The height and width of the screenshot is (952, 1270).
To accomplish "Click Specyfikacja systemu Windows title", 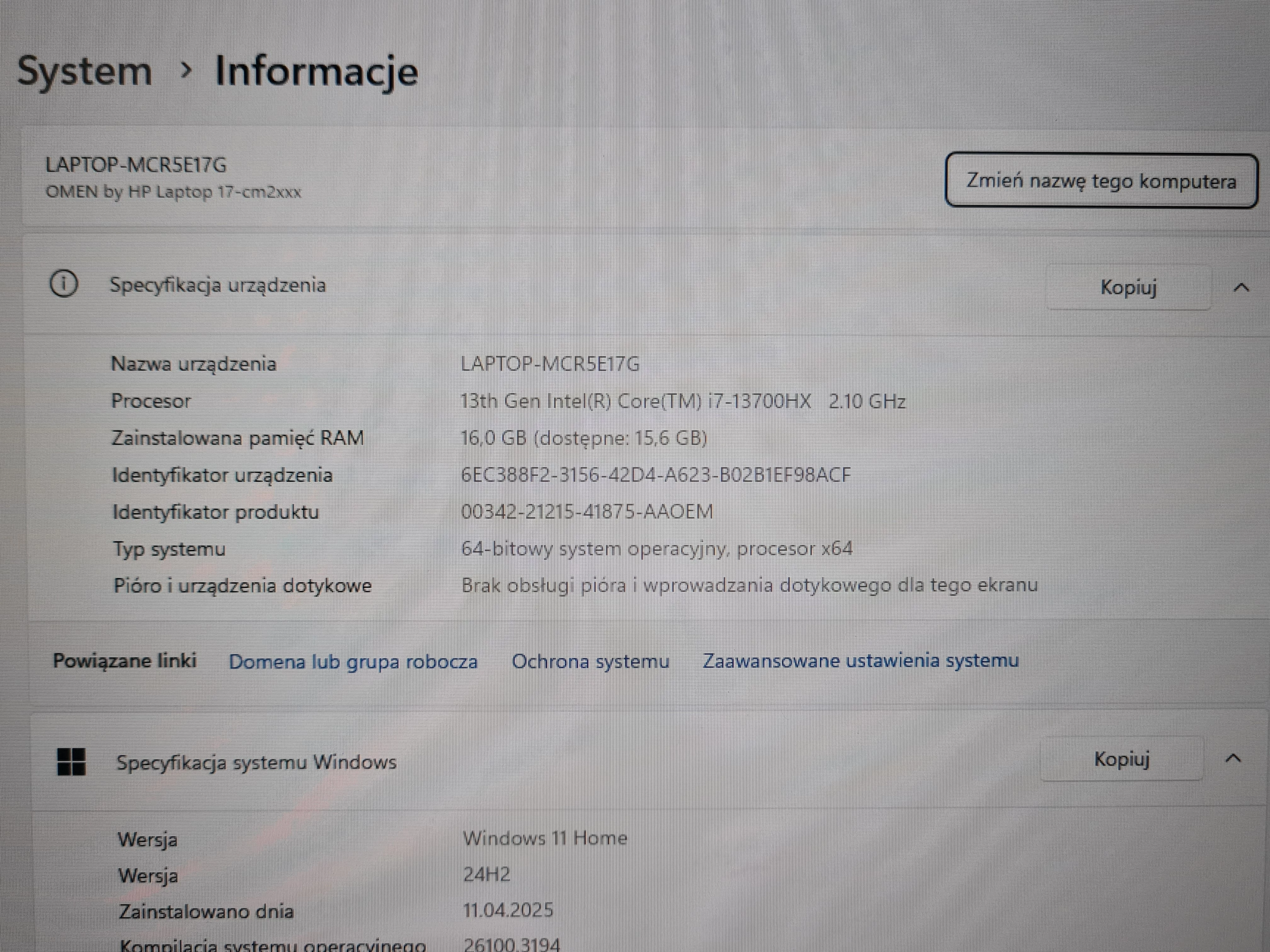I will (x=256, y=762).
